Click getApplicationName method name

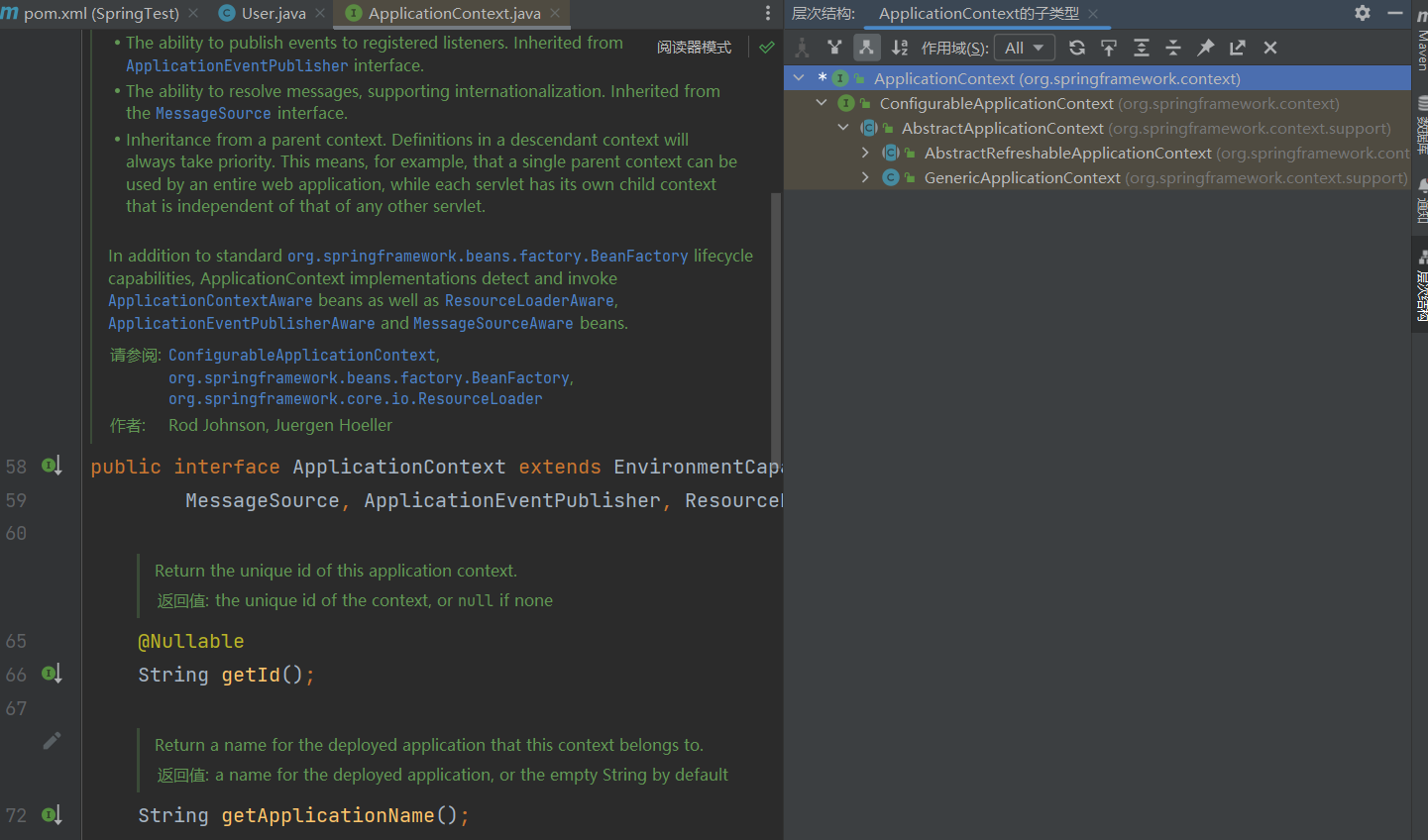pyautogui.click(x=328, y=815)
